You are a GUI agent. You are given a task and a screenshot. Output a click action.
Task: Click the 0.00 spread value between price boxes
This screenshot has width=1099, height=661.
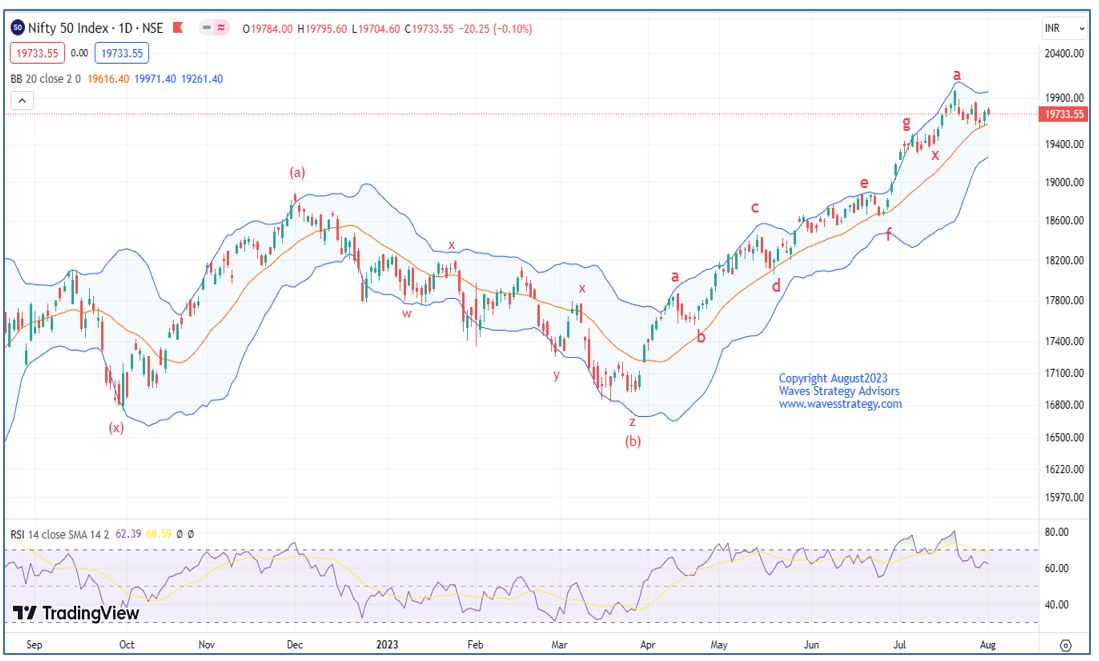[80, 53]
